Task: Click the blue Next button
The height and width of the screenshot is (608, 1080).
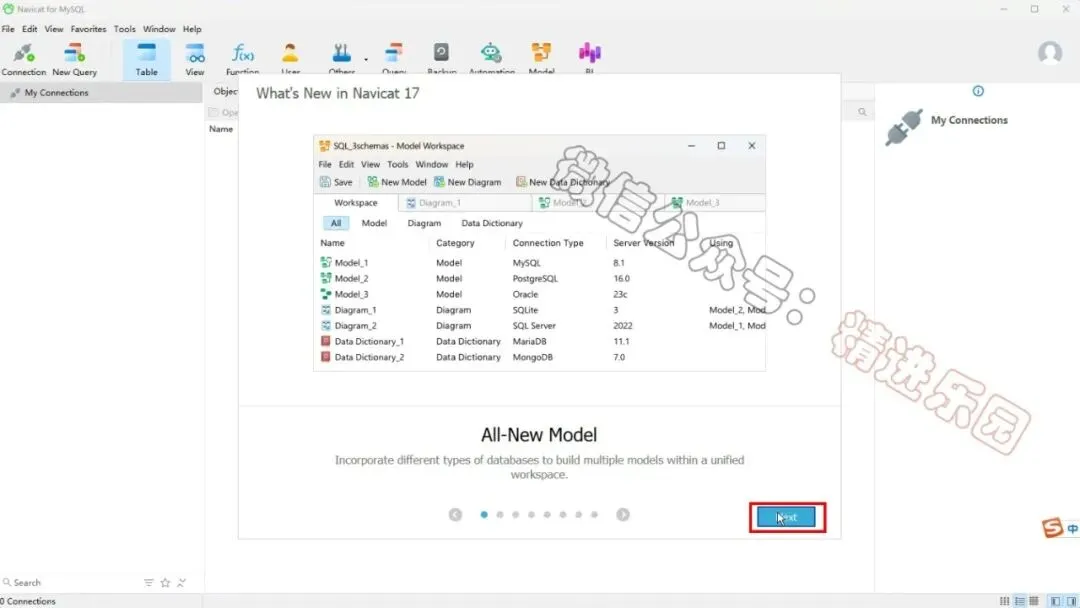Action: (x=786, y=517)
